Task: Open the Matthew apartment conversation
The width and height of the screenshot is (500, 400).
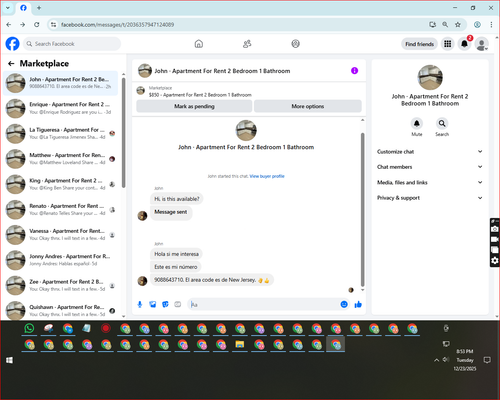Action: point(61,159)
